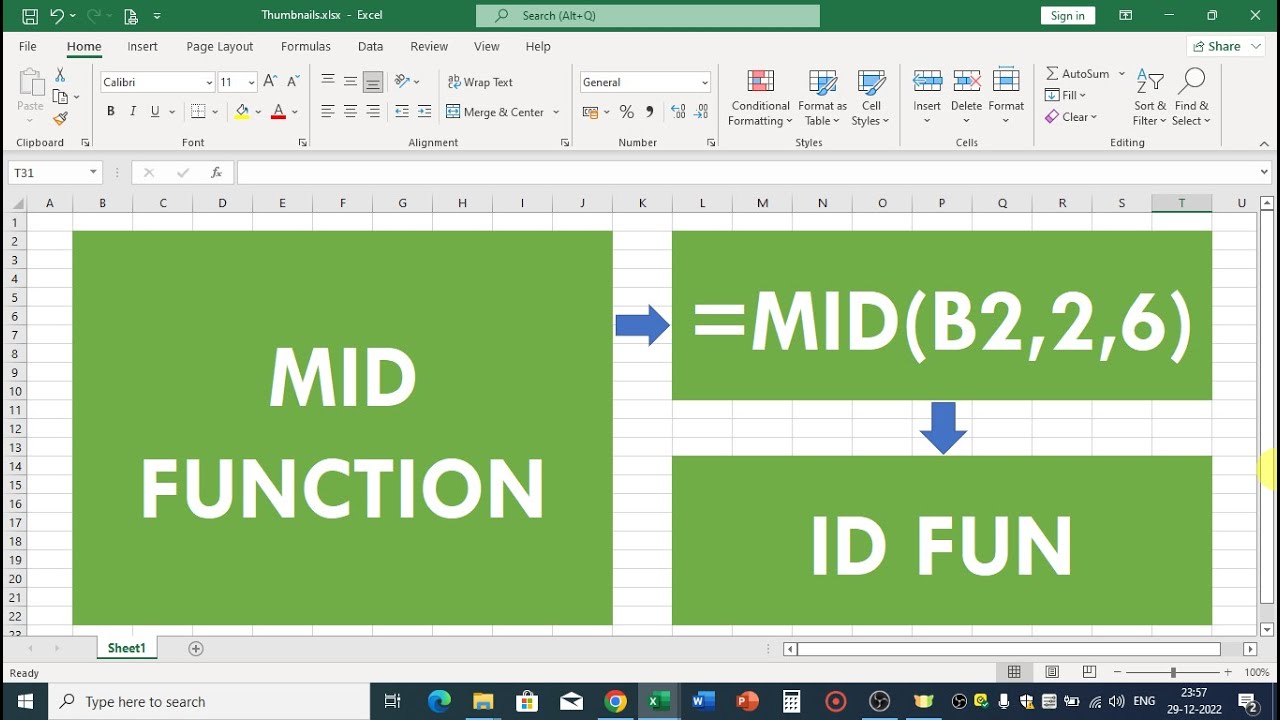Click the zoom slider handle
1280x720 pixels.
(1173, 673)
